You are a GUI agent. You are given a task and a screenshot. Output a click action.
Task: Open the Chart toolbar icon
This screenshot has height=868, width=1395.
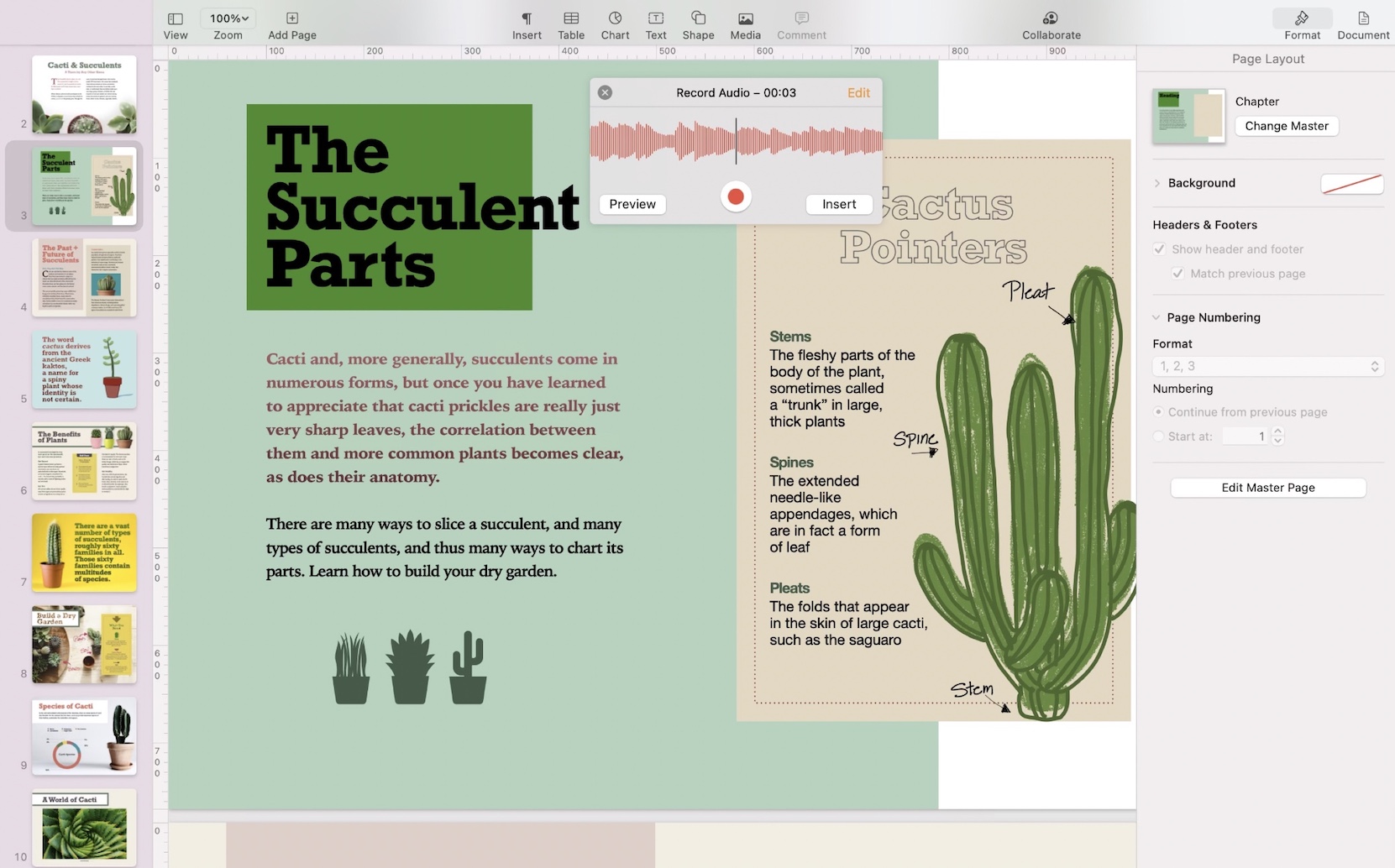coord(615,18)
